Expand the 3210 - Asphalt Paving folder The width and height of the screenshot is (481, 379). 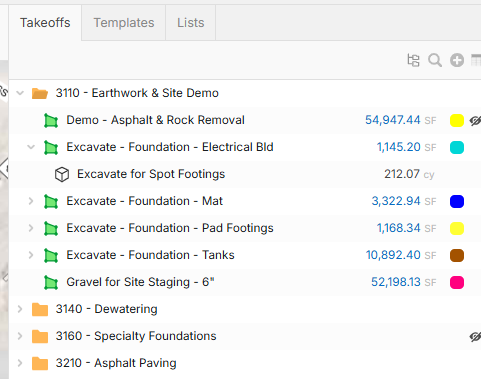pos(20,363)
